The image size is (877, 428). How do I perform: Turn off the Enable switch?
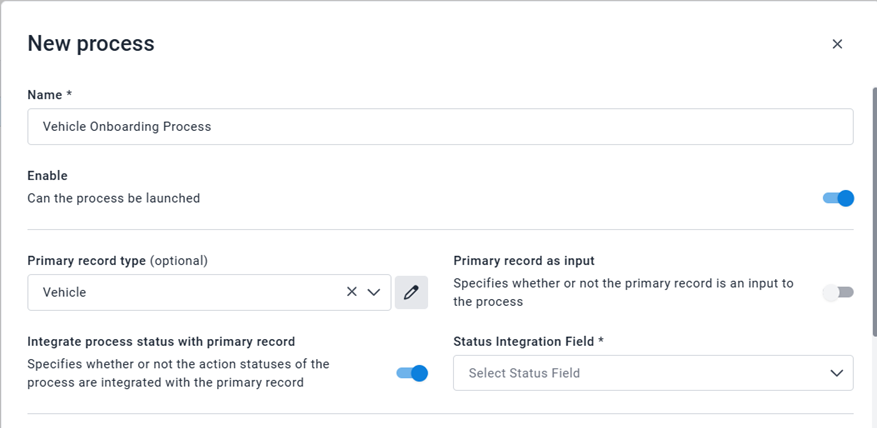(x=838, y=198)
